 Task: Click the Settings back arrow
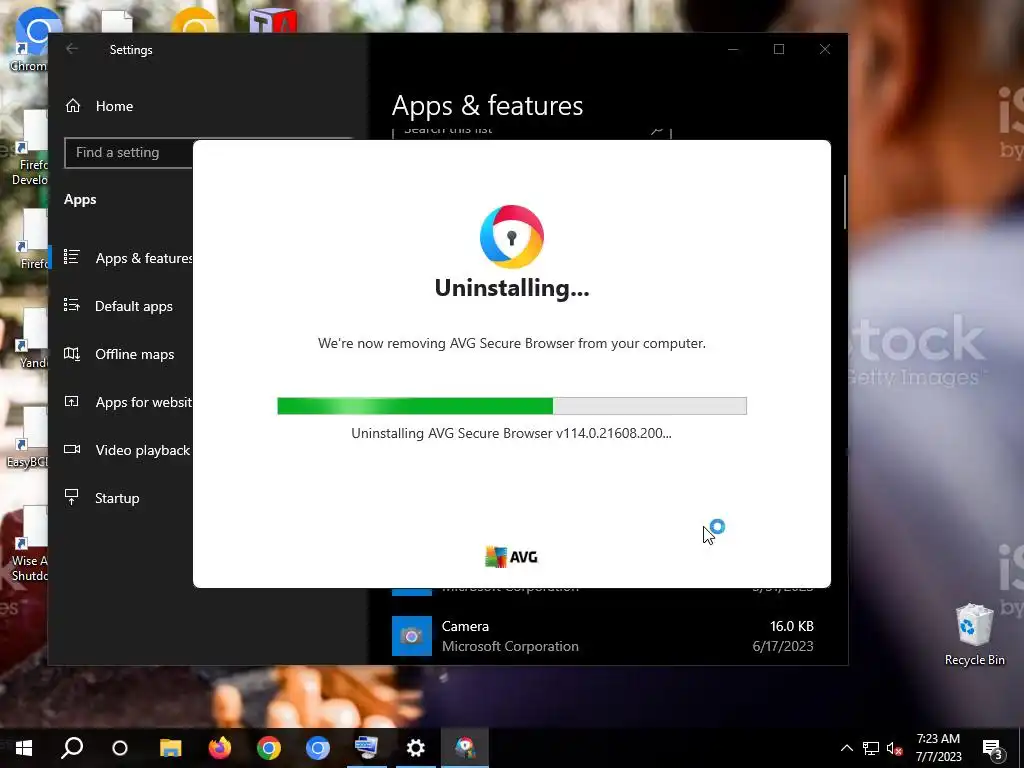point(72,49)
